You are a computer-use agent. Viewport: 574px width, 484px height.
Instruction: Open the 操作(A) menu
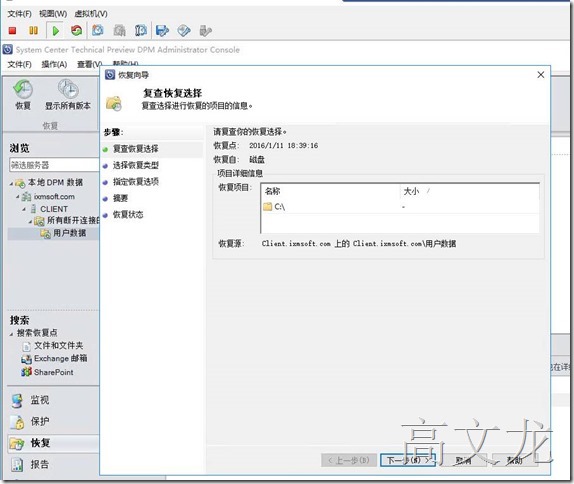click(54, 64)
